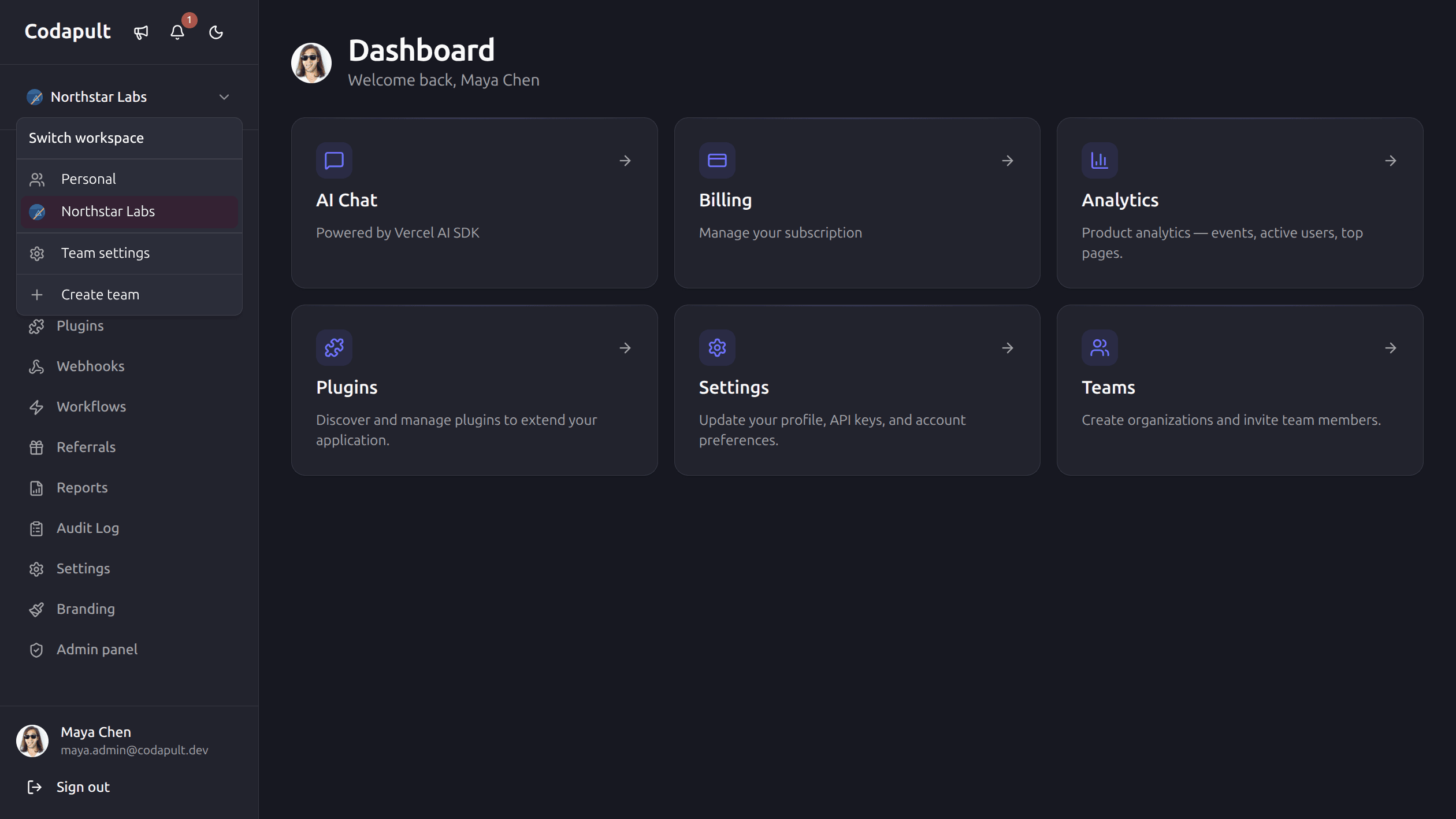Click the Referrals gift icon
The height and width of the screenshot is (819, 1456).
[36, 448]
